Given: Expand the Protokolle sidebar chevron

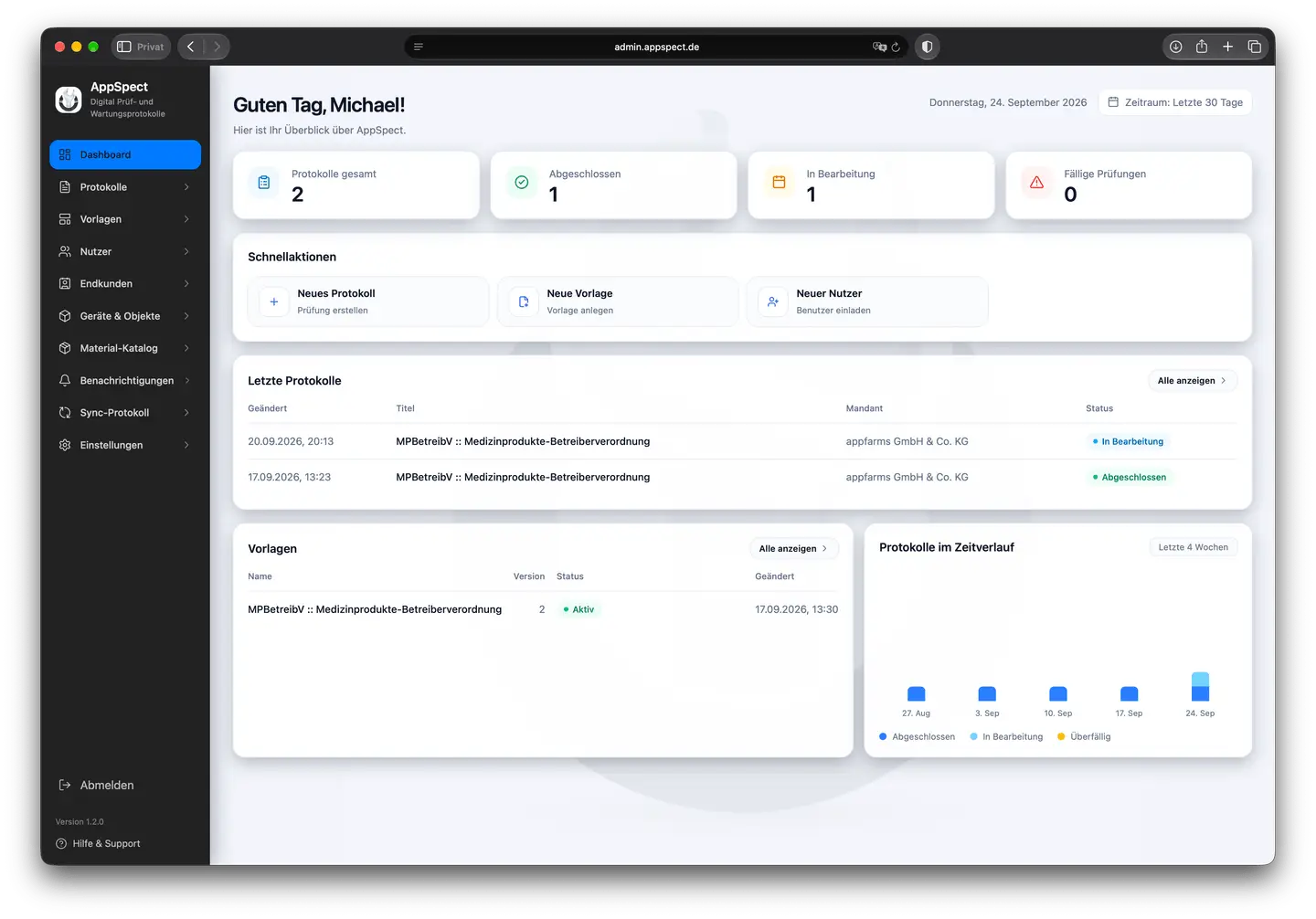Looking at the screenshot, I should [x=186, y=187].
